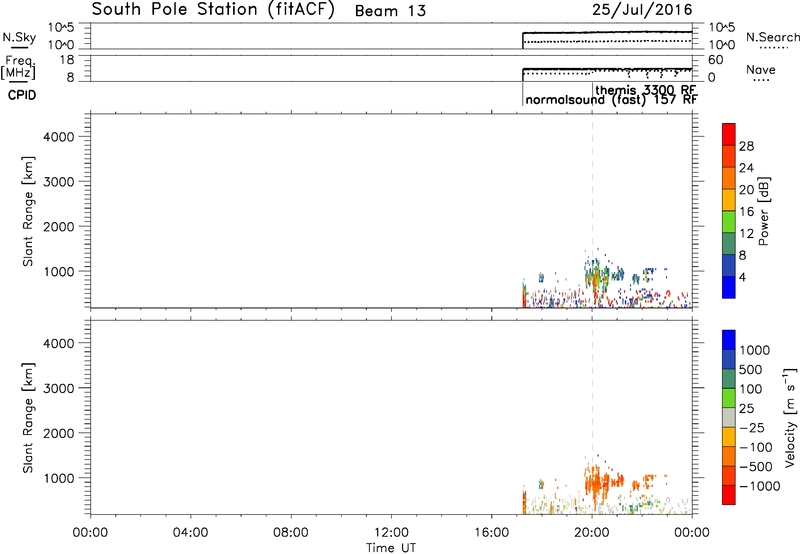800x554 pixels.
Task: Click the '28' label on Power colorbar
Action: (x=746, y=146)
